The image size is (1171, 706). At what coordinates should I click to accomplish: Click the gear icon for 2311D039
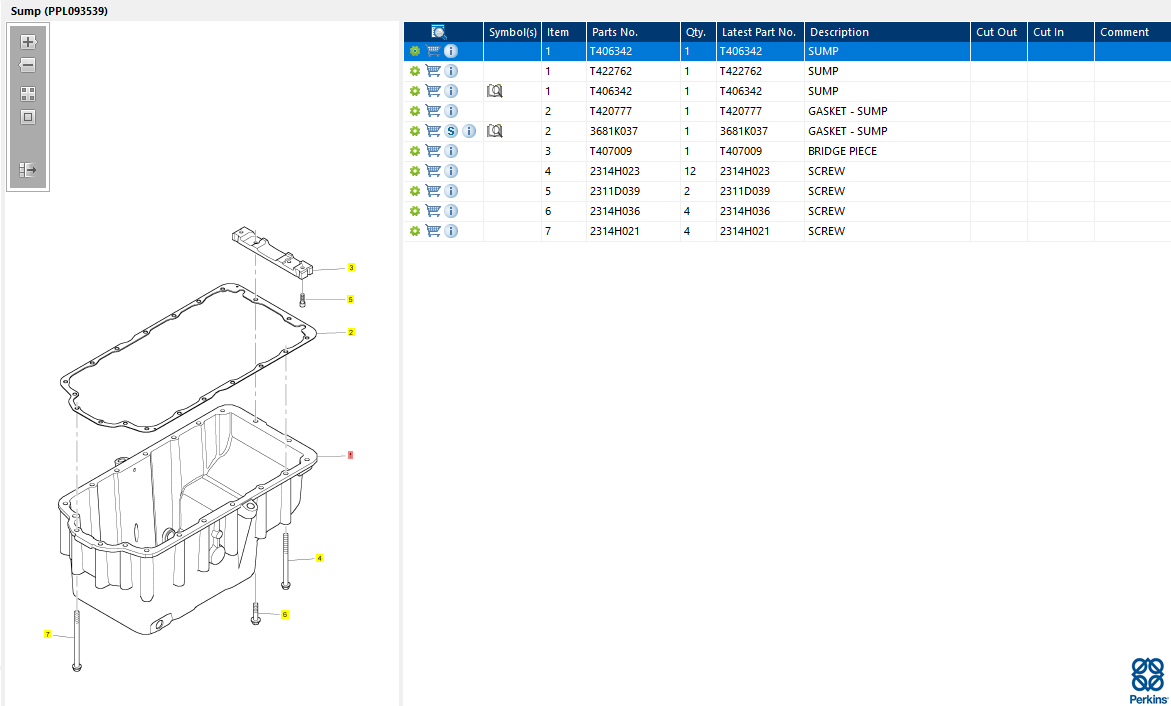pos(414,191)
